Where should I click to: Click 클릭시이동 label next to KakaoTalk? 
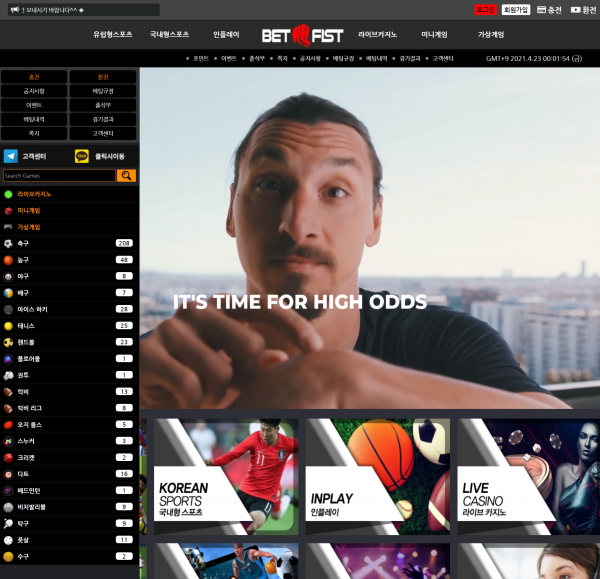click(x=110, y=157)
